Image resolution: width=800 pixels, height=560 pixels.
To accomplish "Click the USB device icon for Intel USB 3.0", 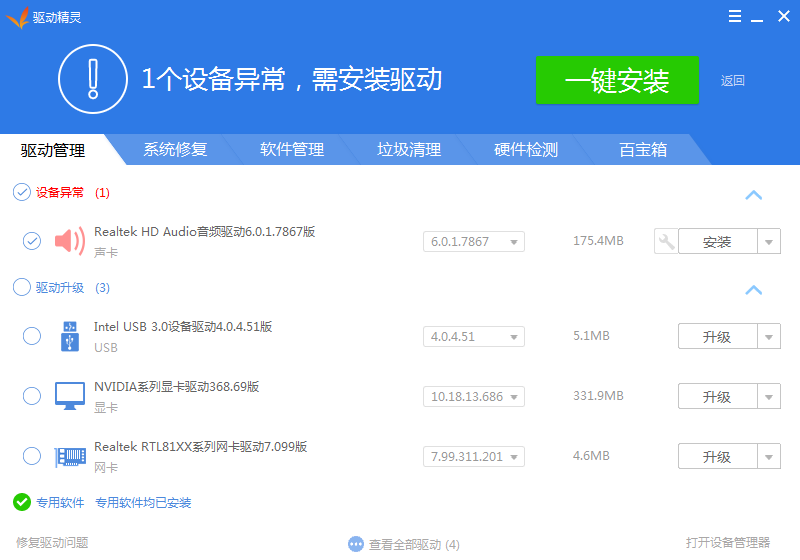I will (x=70, y=336).
